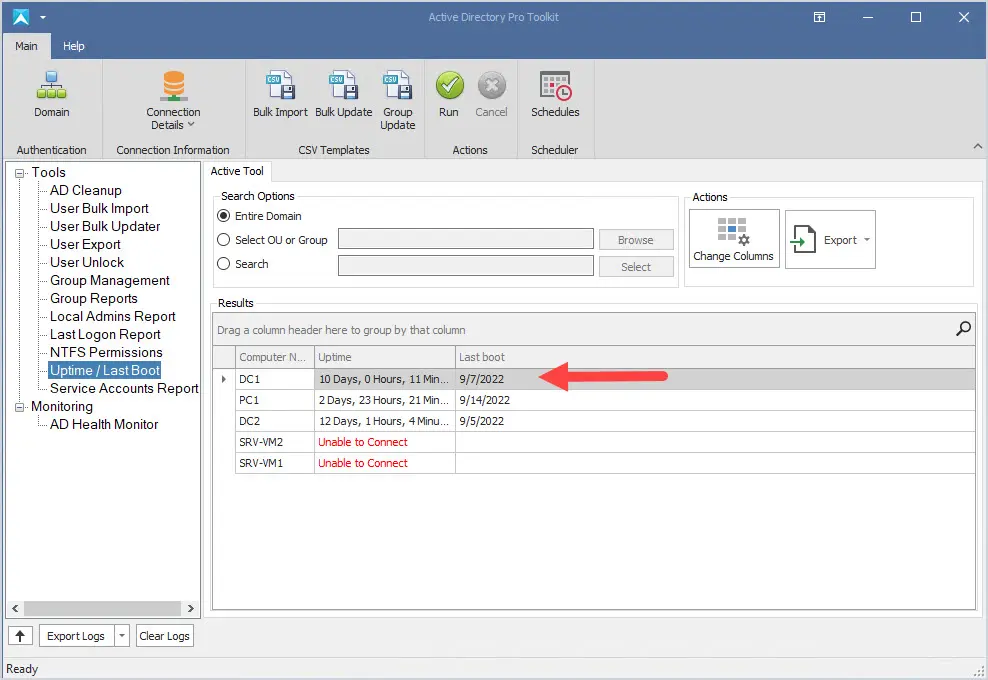988x680 pixels.
Task: Select the SRV-VM1 row name cell
Action: click(x=275, y=463)
